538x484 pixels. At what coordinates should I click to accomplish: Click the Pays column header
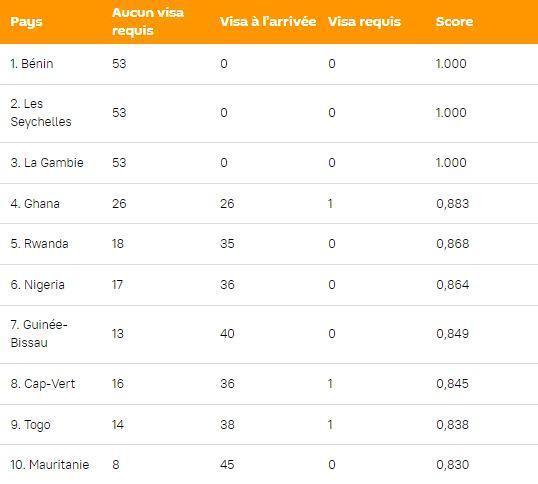click(x=26, y=22)
